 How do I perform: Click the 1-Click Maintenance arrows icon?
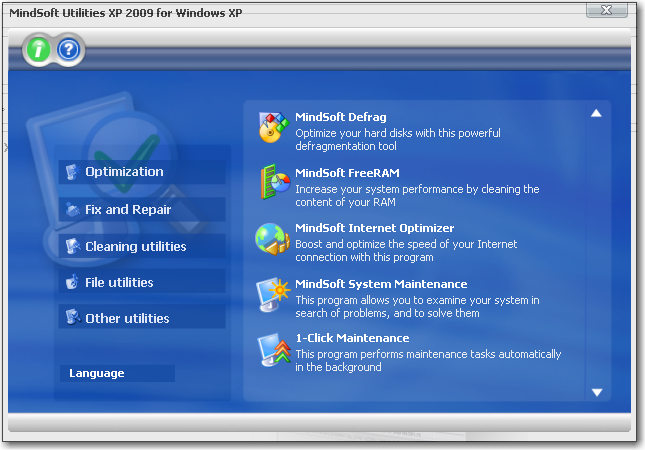click(274, 350)
